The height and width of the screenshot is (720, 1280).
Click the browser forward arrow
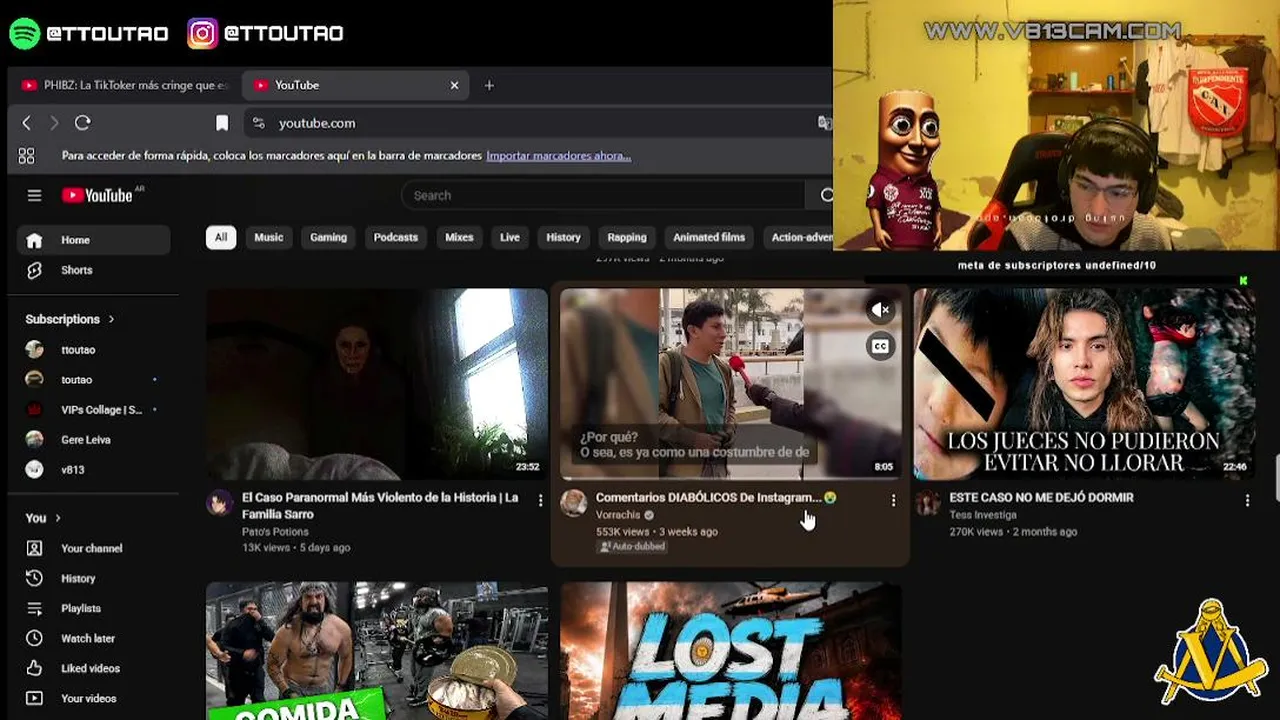54,123
